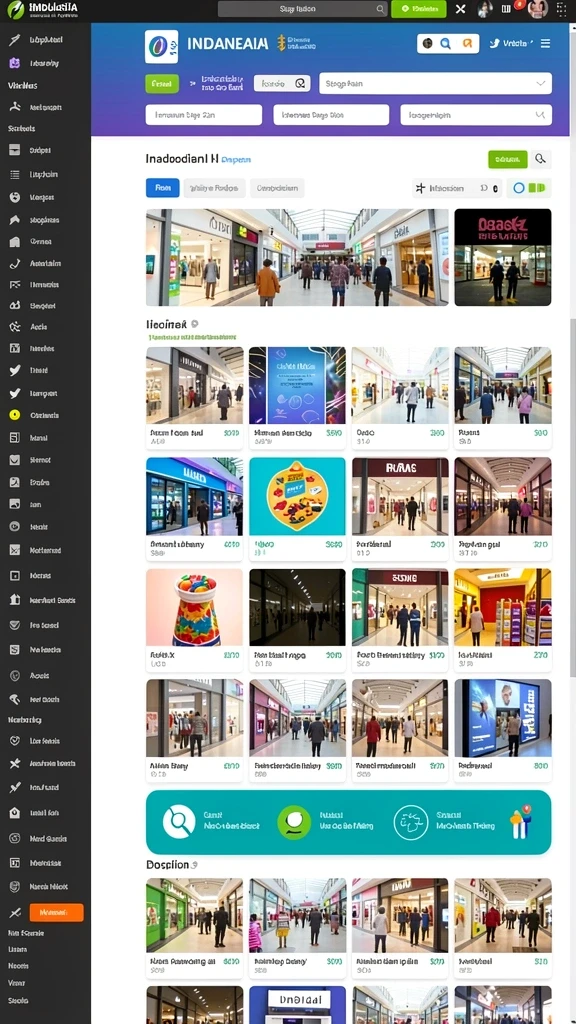The width and height of the screenshot is (576, 1024).
Task: Open the hamburger menu in the purple header
Action: 545,44
